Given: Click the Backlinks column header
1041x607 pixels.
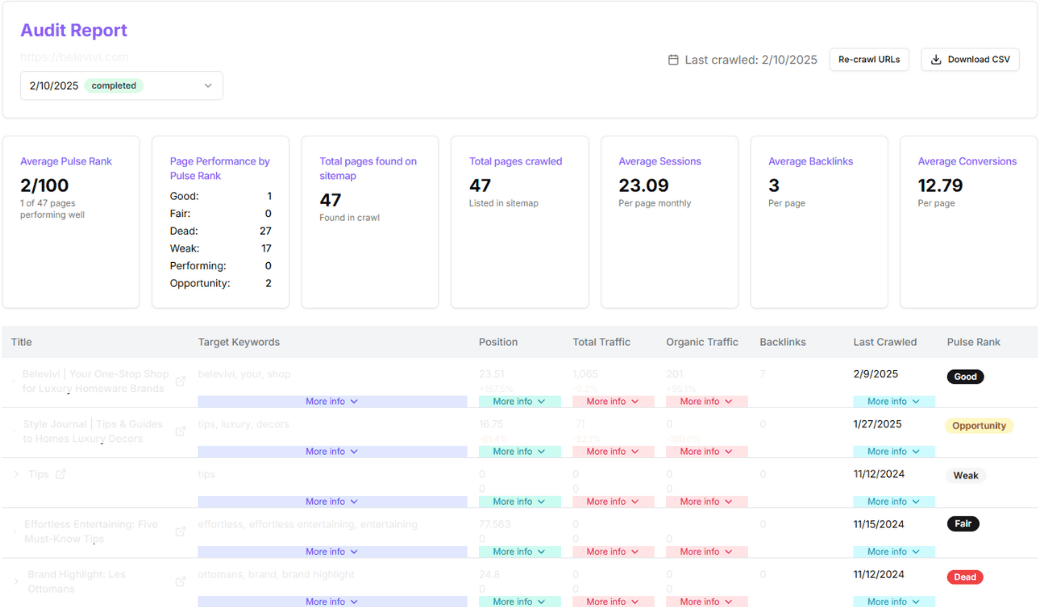Looking at the screenshot, I should click(783, 342).
